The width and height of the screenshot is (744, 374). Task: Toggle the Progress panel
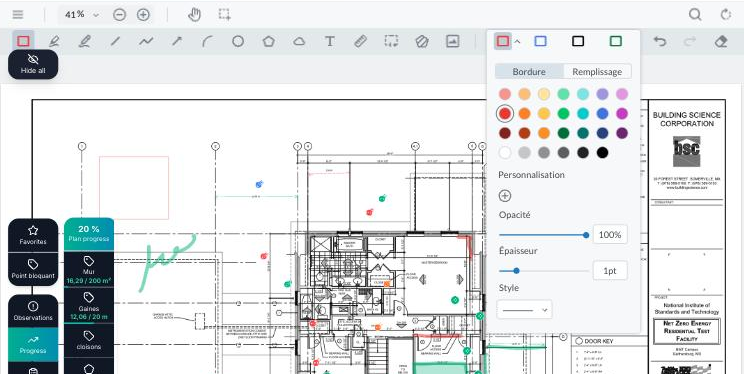pyautogui.click(x=33, y=345)
